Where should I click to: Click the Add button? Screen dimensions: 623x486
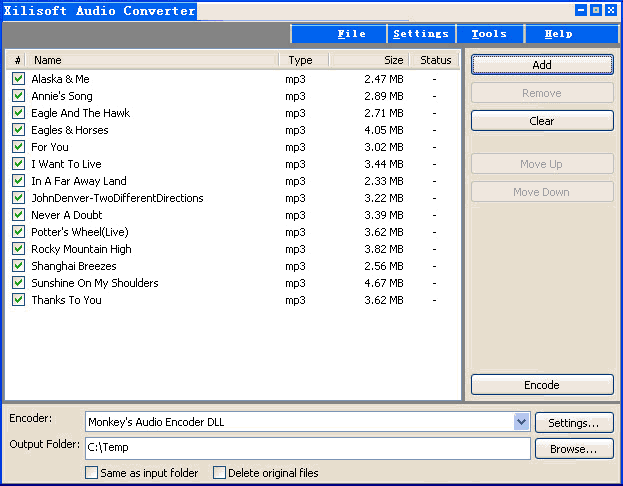542,65
